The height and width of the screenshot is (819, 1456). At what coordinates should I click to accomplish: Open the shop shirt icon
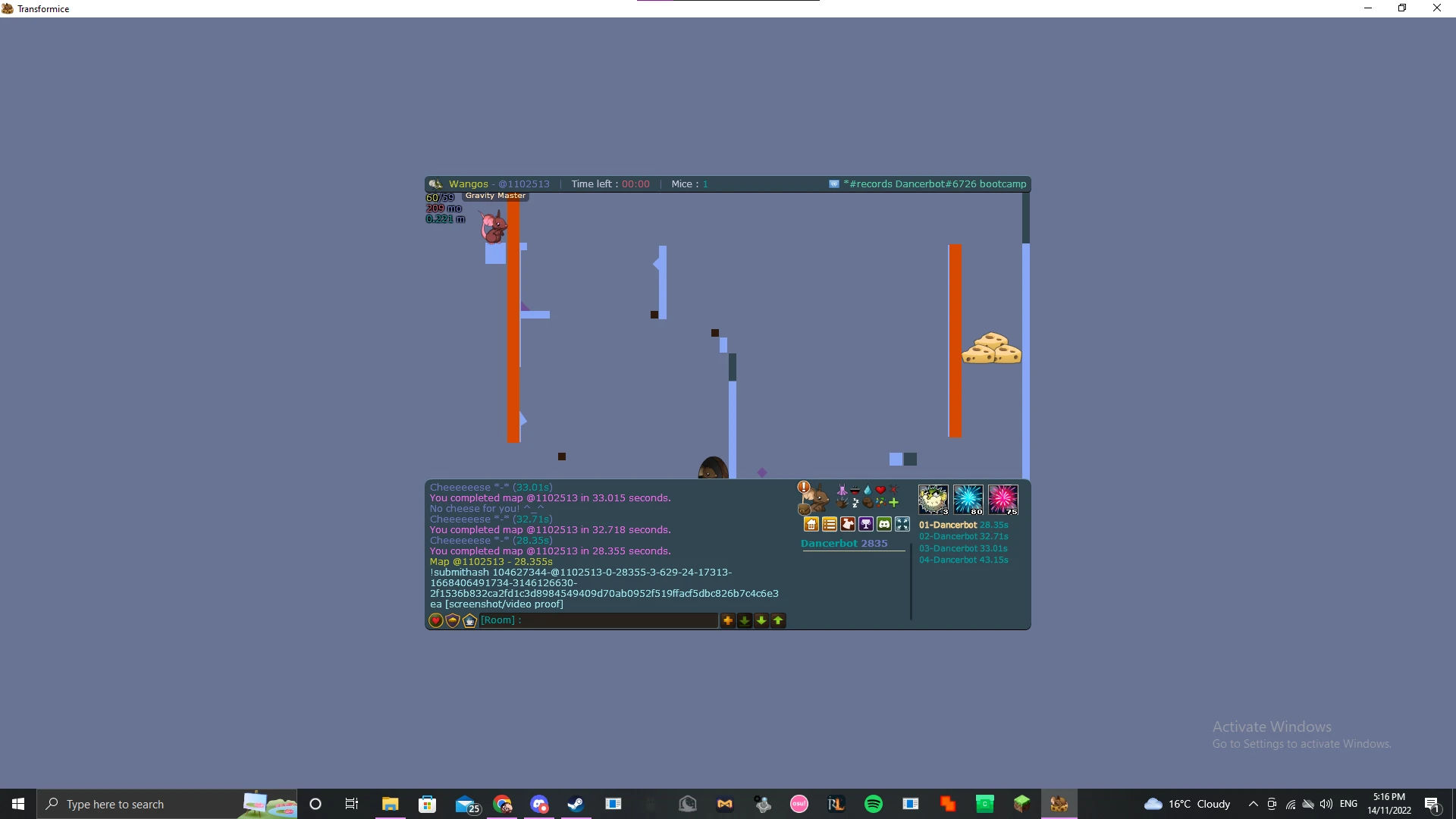point(848,524)
